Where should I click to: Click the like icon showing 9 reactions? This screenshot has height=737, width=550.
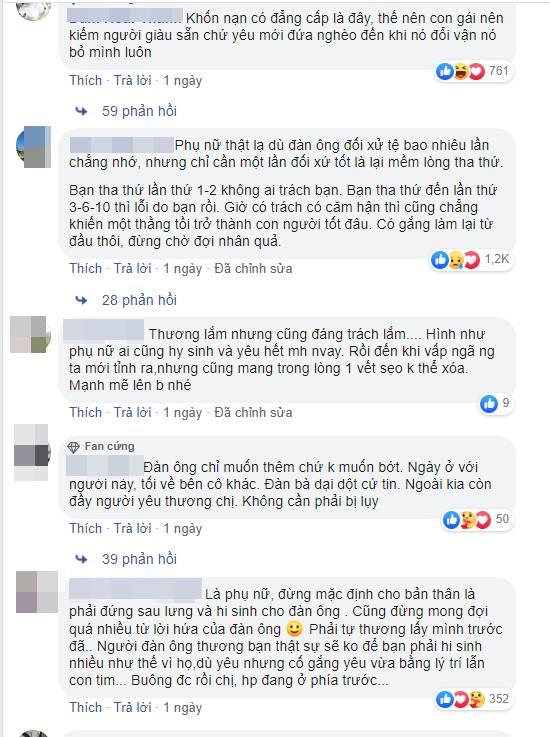point(489,404)
